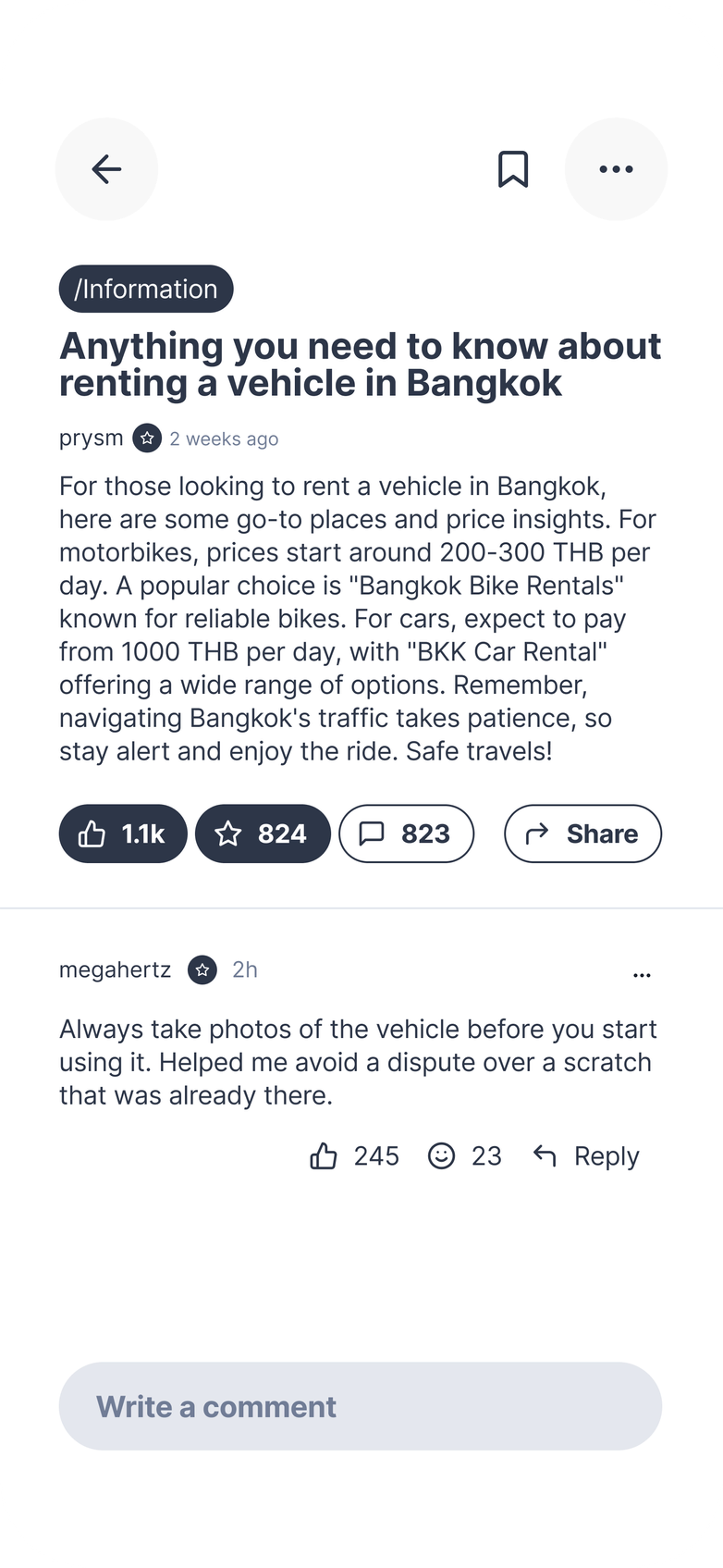Screen dimensions: 723x1568
Task: Open the /Information category tag
Action: (x=146, y=289)
